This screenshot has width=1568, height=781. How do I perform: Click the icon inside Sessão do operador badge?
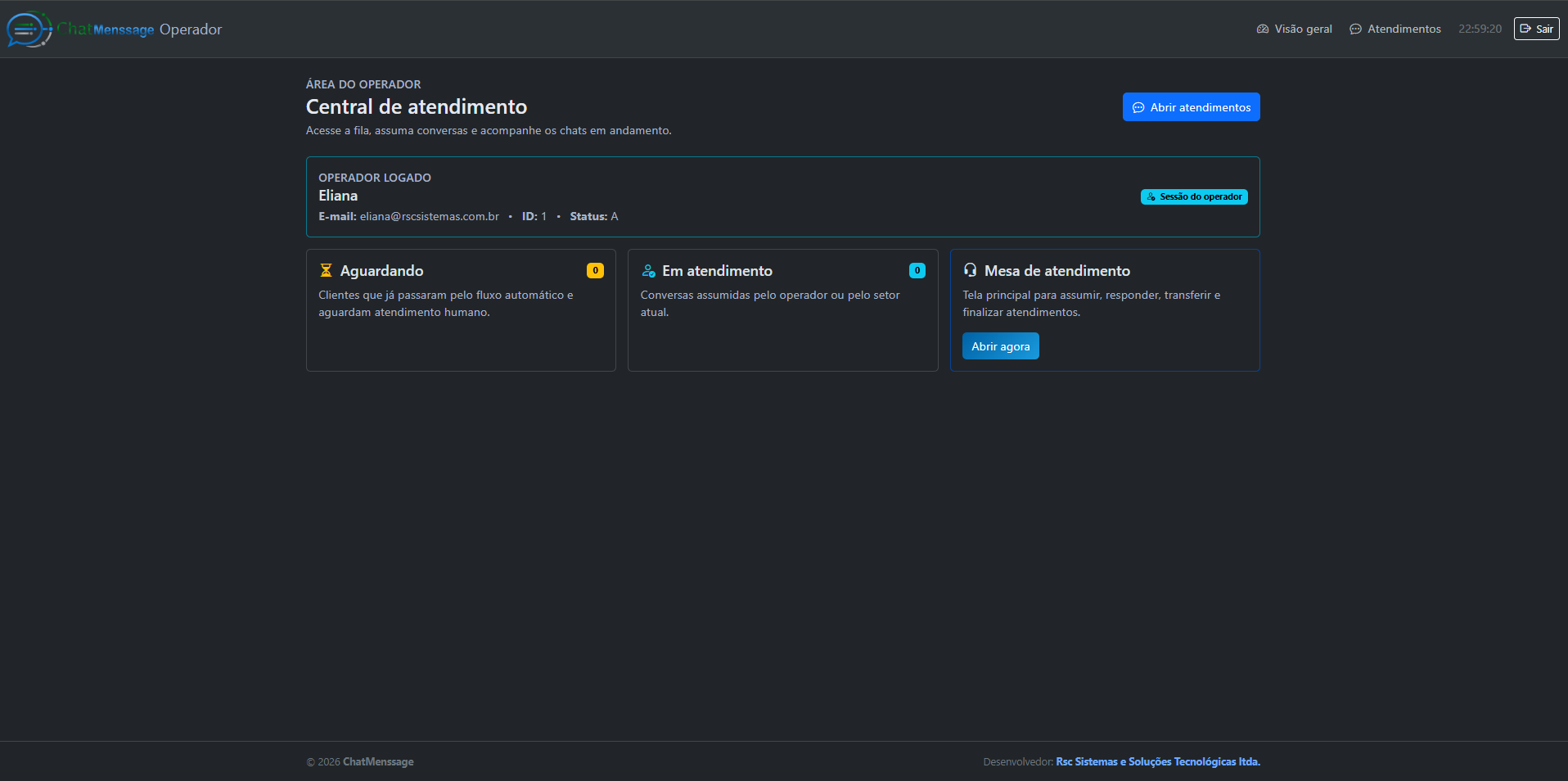point(1151,196)
